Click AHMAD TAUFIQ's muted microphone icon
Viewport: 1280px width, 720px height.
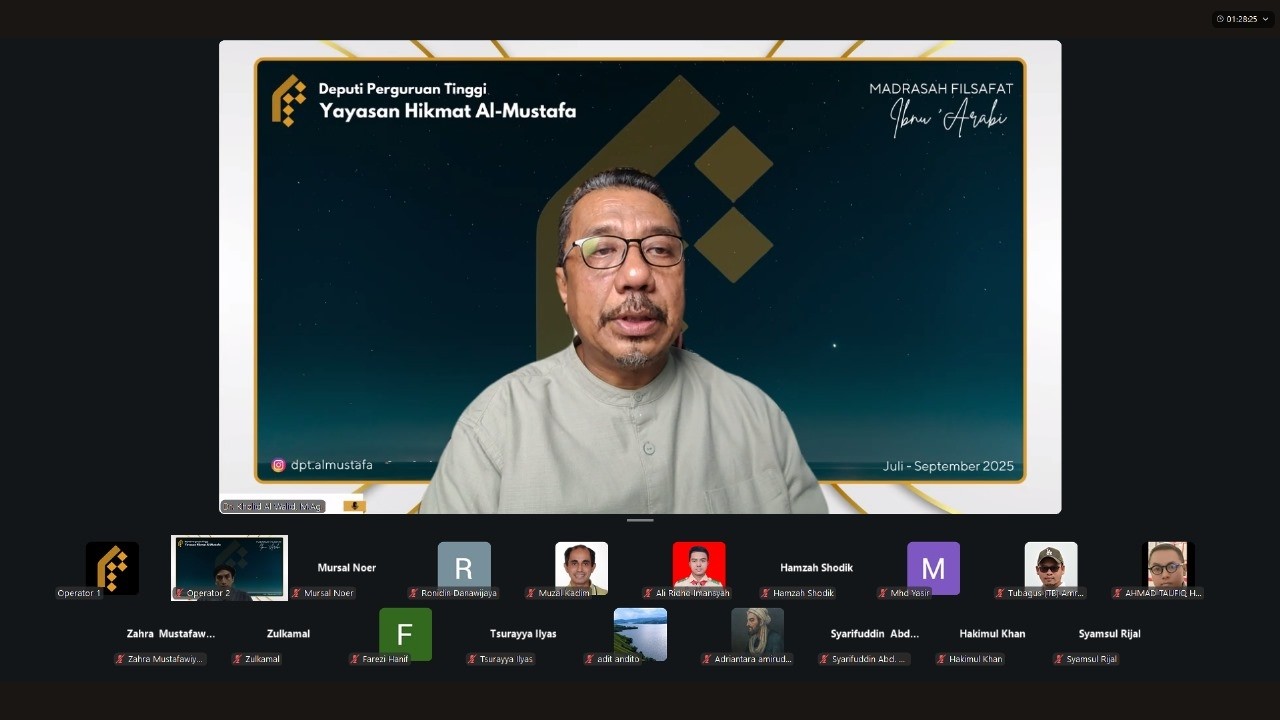click(x=1118, y=593)
